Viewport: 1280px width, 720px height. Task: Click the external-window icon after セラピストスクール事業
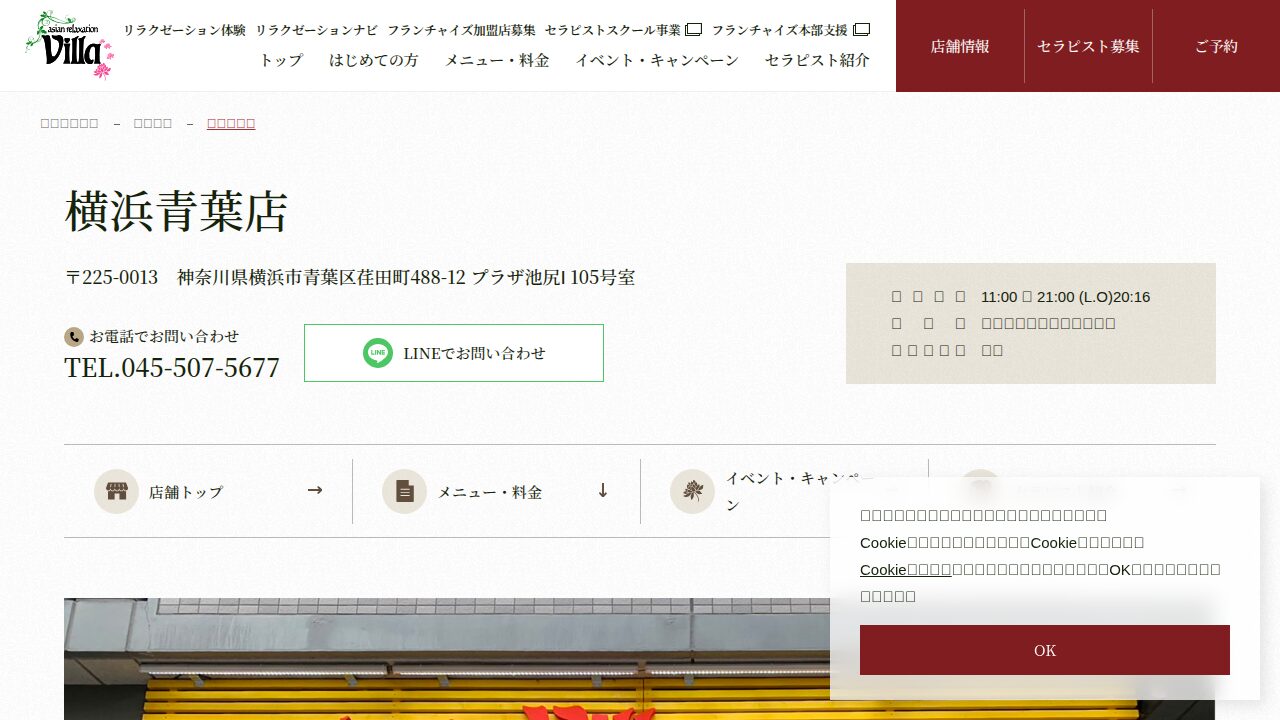[x=693, y=30]
